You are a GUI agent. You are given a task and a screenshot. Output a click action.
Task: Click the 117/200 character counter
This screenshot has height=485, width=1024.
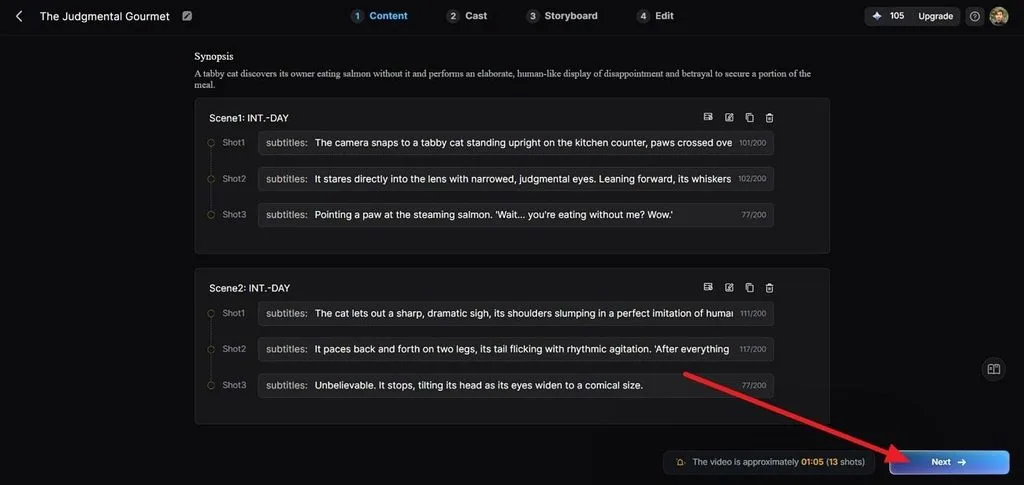pos(752,349)
